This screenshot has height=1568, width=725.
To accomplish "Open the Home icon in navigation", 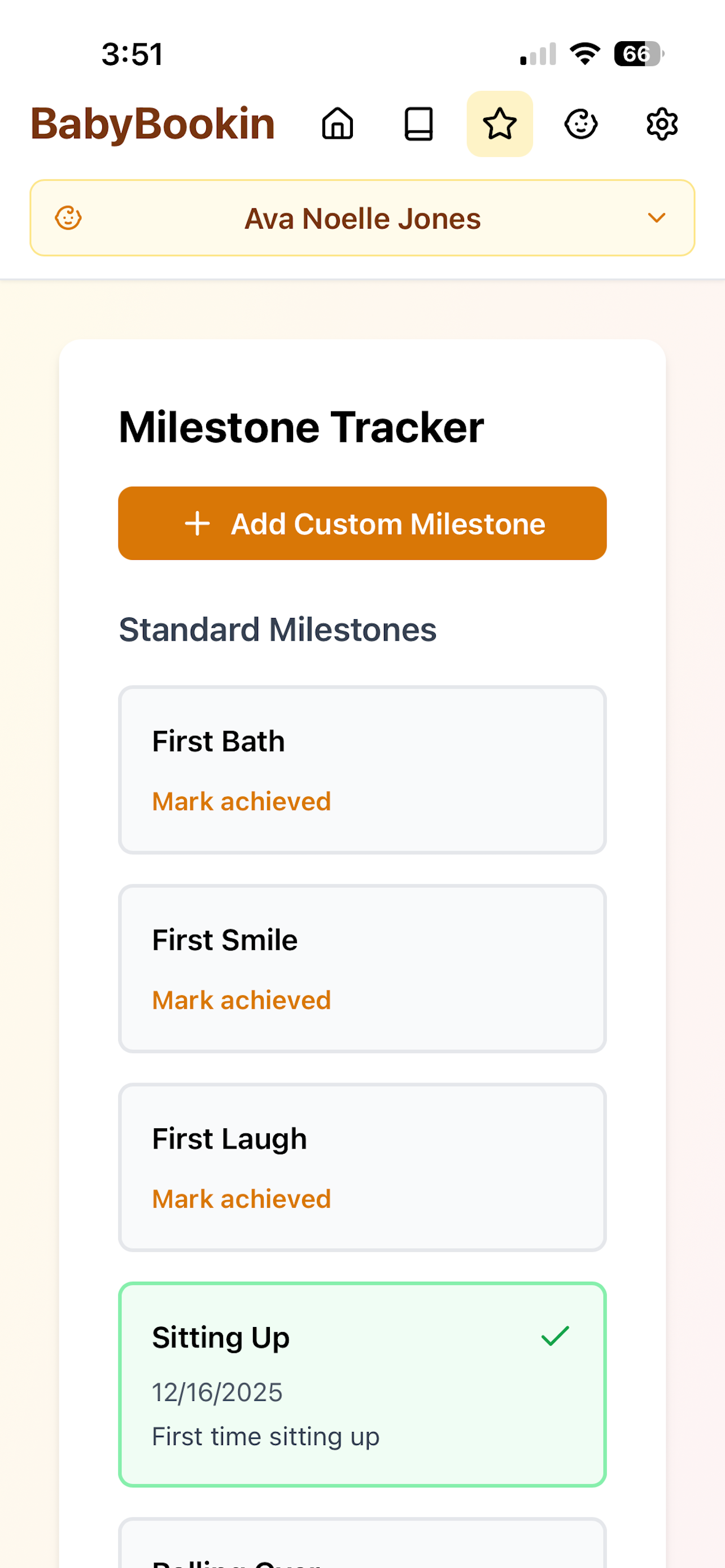I will click(x=337, y=124).
